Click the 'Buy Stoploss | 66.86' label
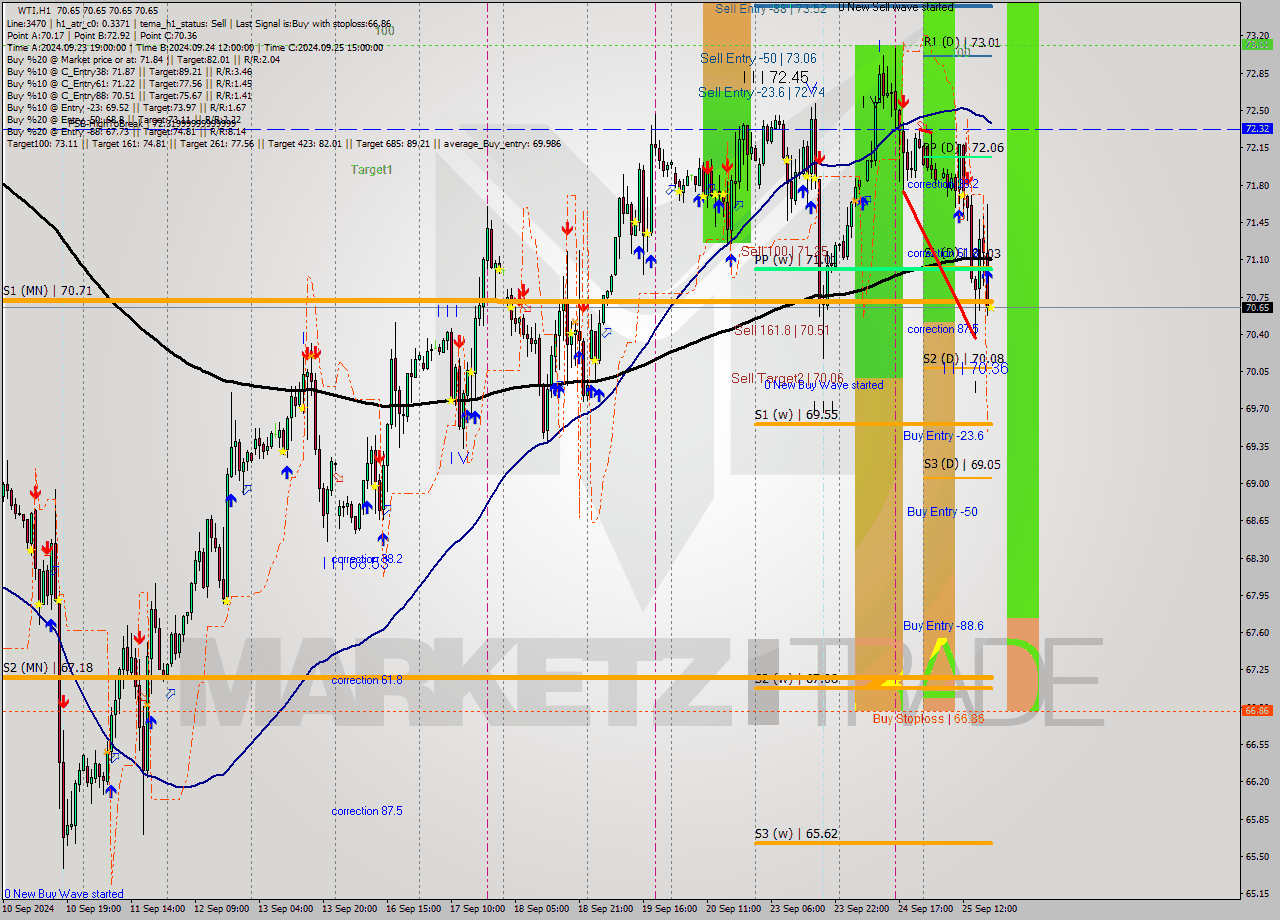This screenshot has width=1280, height=920. pos(928,718)
